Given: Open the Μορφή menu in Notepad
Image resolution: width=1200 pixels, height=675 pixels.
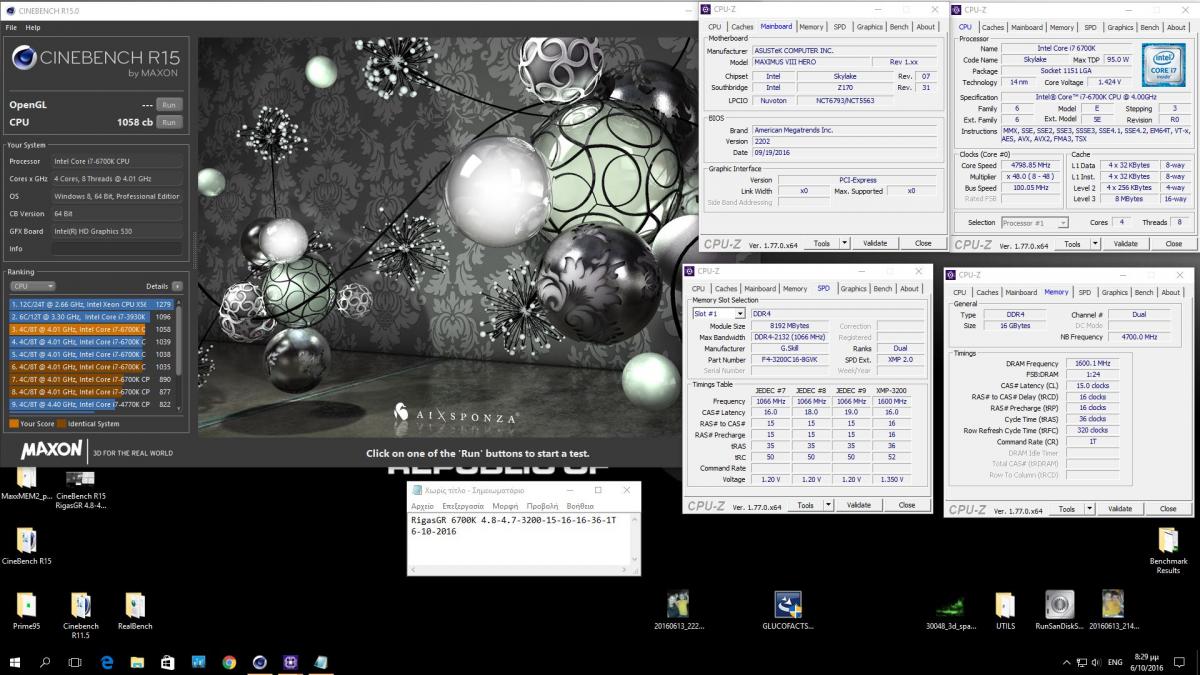Looking at the screenshot, I should click(x=504, y=506).
